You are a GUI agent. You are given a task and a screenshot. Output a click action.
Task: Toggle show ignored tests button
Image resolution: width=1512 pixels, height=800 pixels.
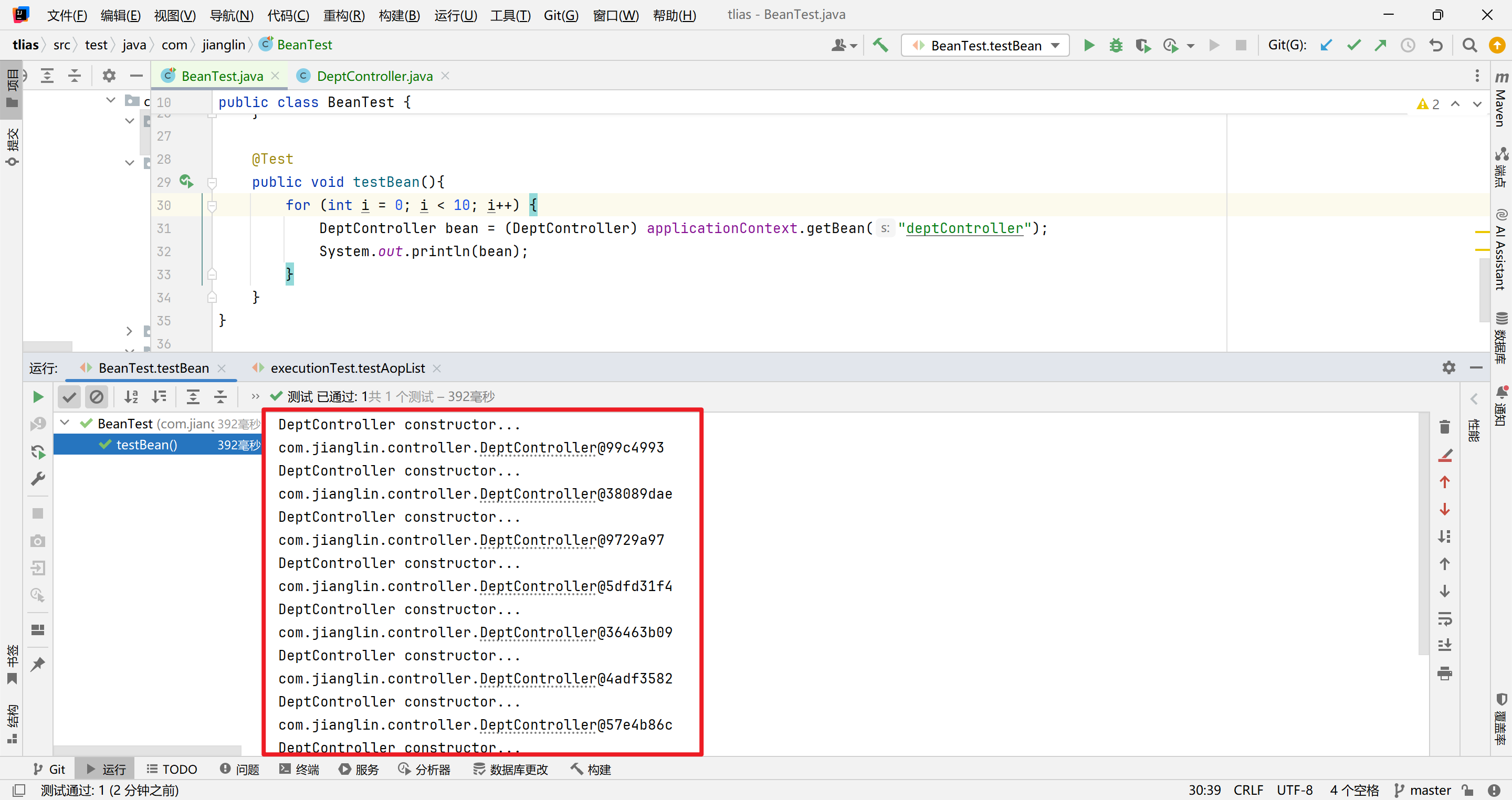point(96,397)
